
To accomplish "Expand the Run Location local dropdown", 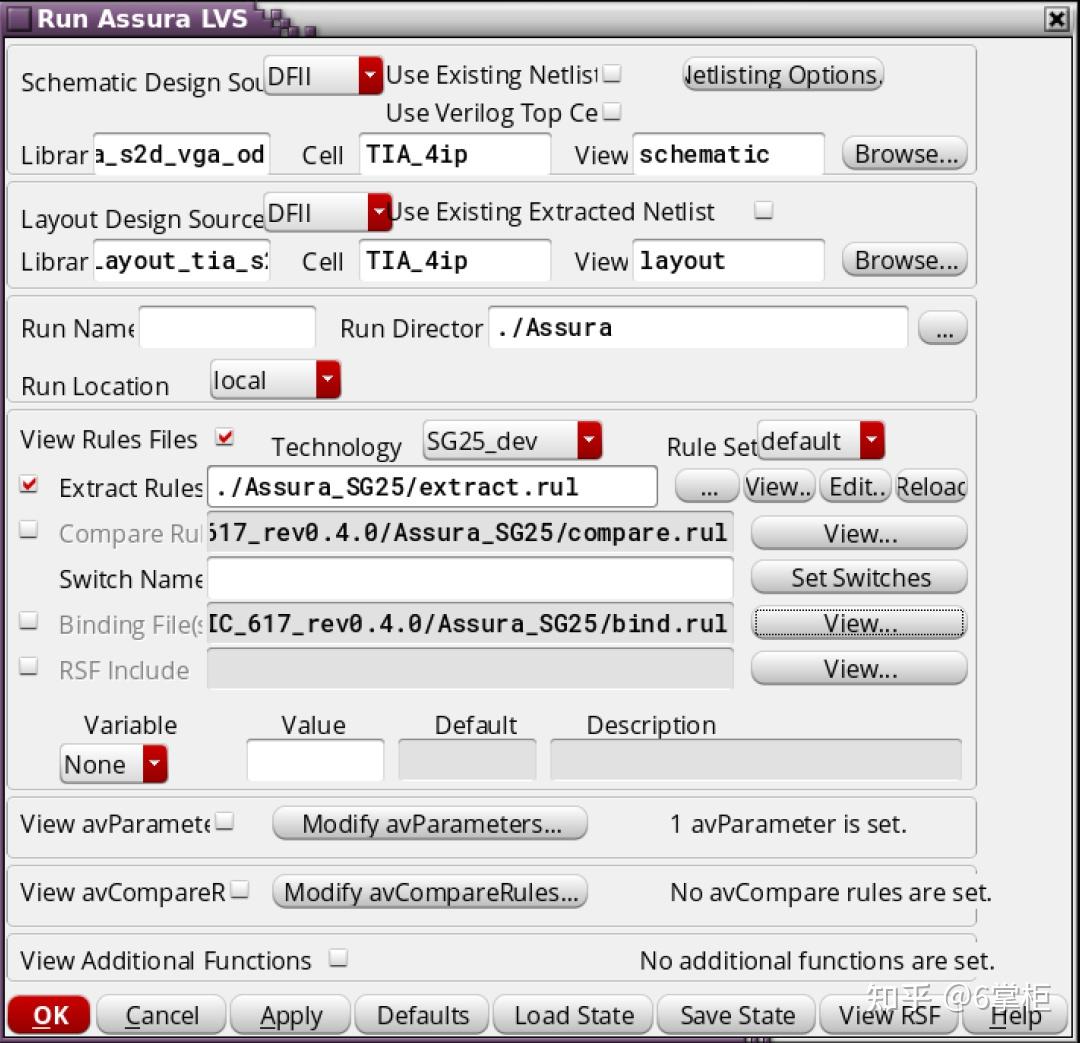I will point(276,380).
